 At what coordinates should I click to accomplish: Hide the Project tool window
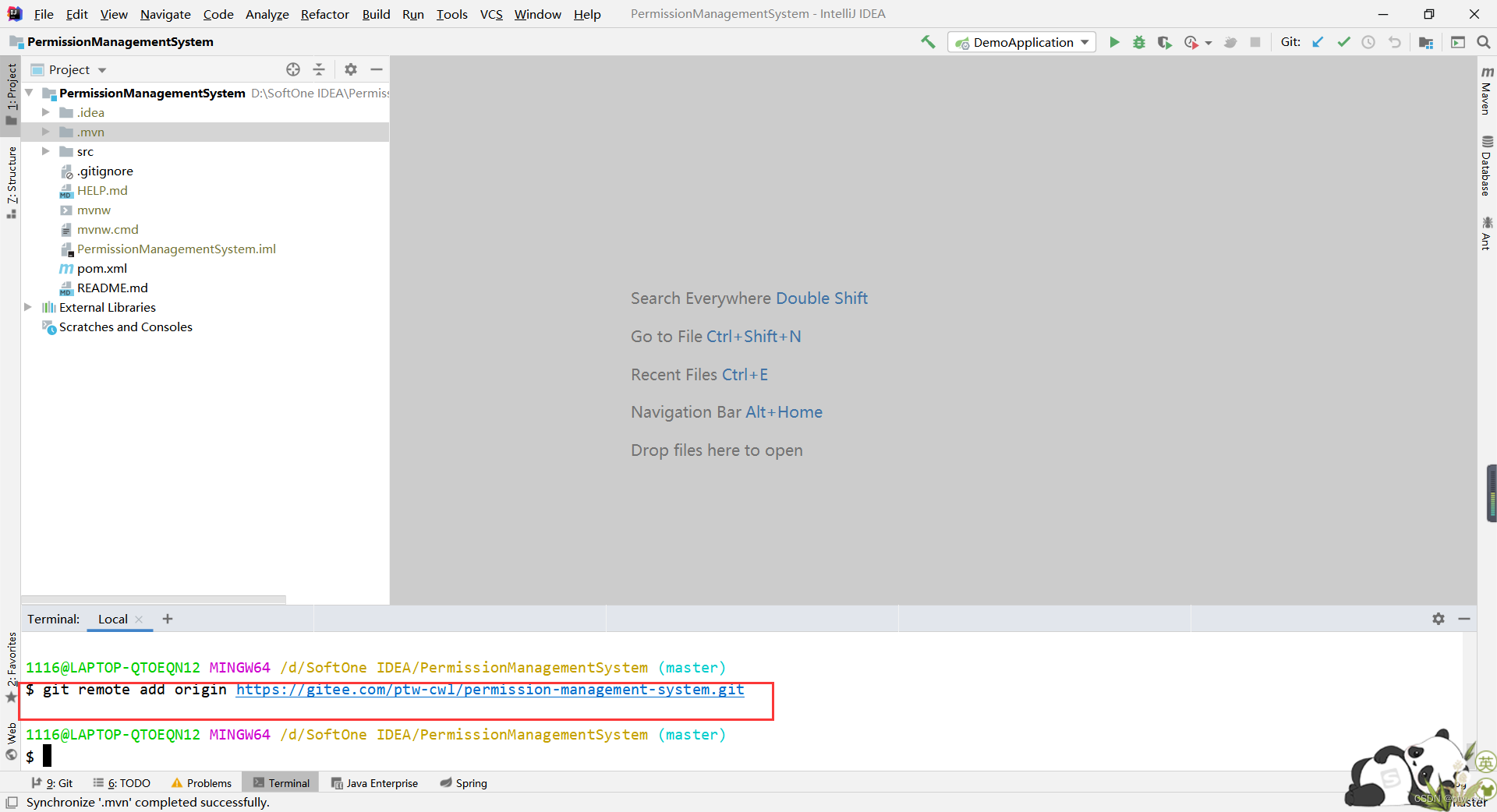(377, 69)
